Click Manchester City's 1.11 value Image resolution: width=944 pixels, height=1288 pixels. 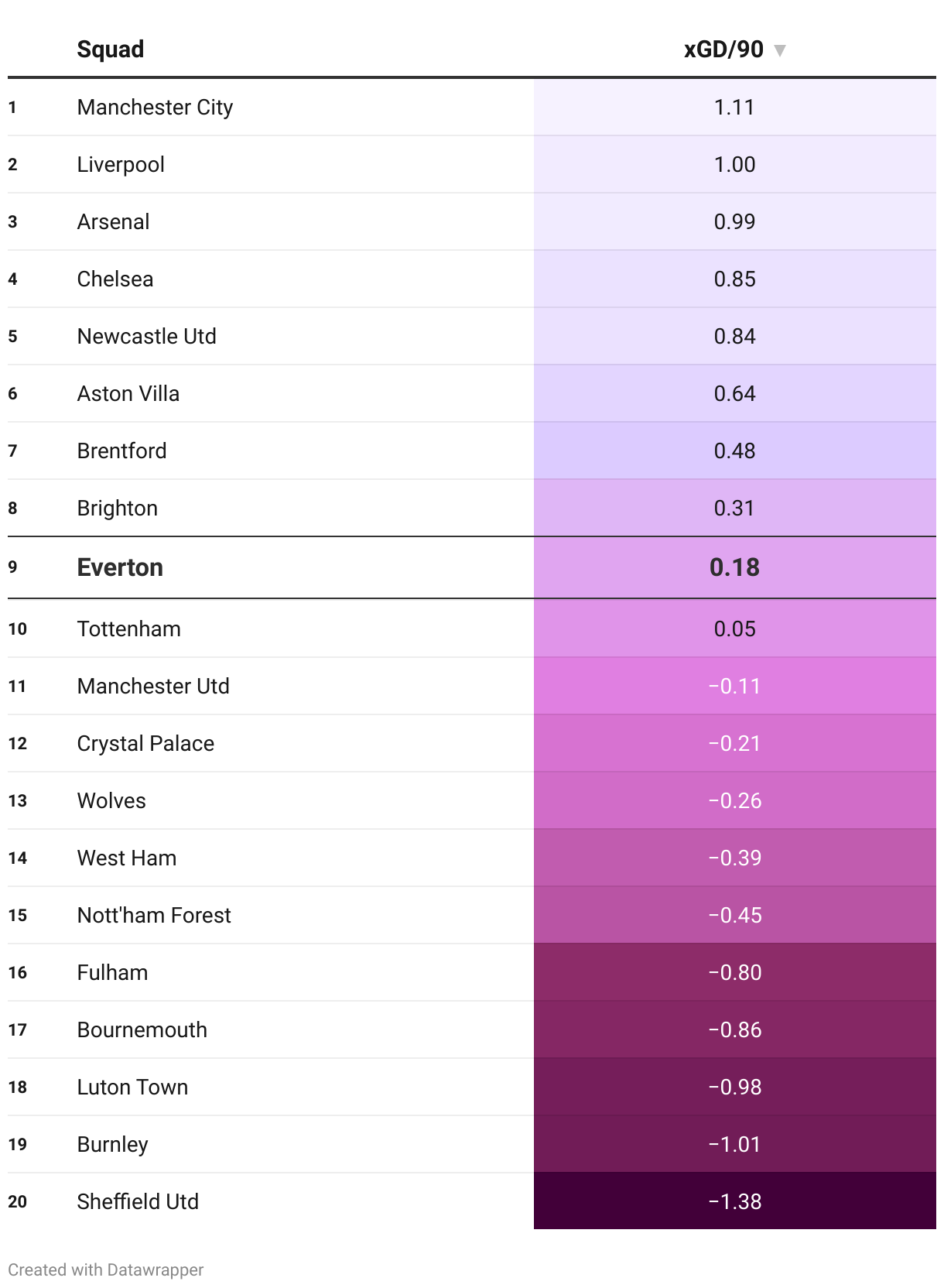point(734,107)
